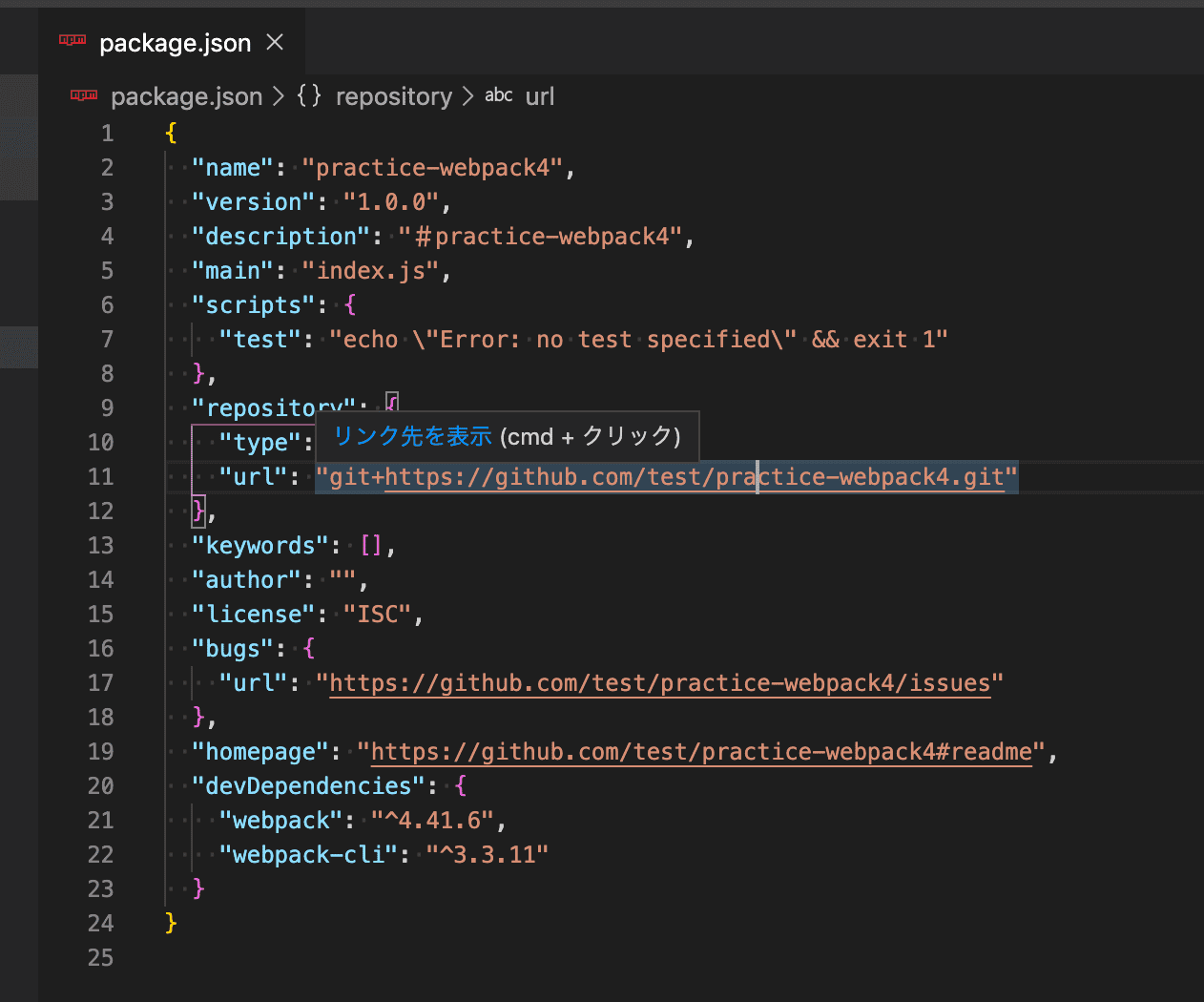Click the "url" key on line 11
This screenshot has width=1204, height=1002.
[253, 476]
